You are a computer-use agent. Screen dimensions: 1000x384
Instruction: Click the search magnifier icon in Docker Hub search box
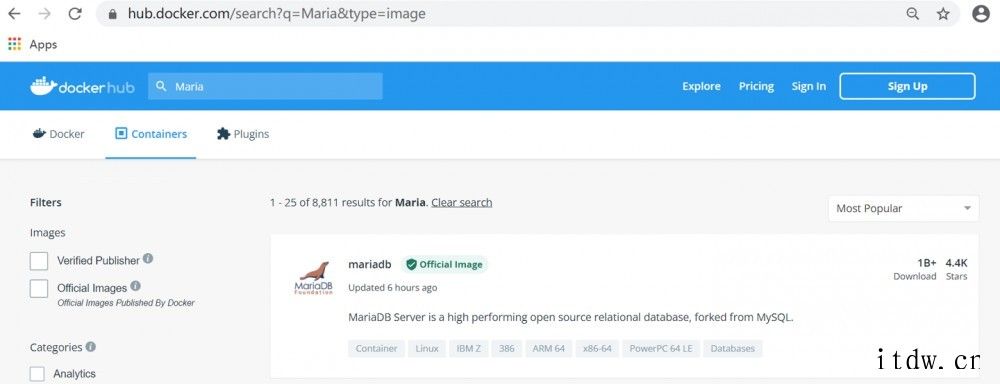coord(161,86)
